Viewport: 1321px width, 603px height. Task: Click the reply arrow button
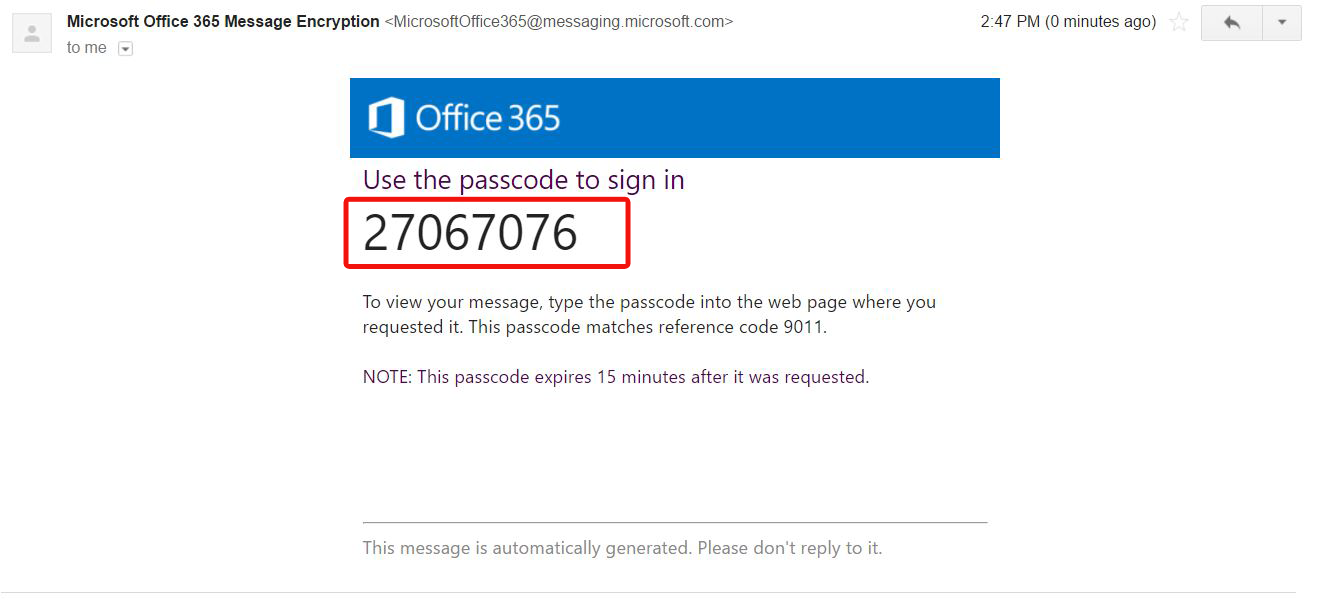(1231, 22)
